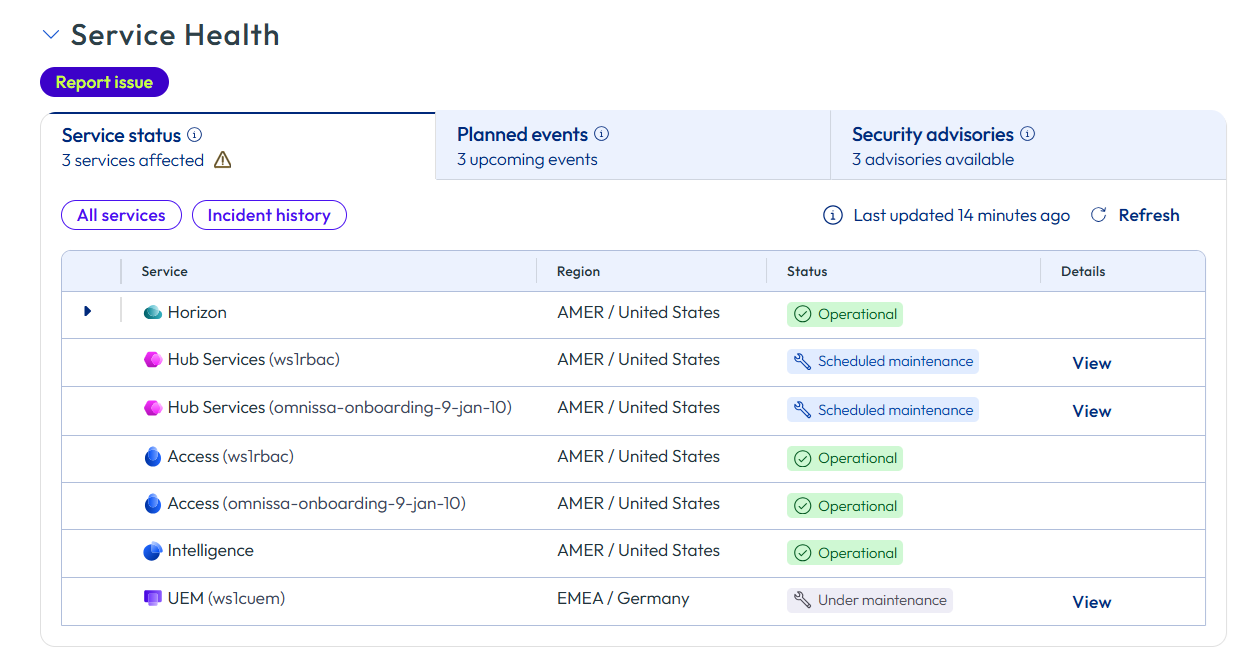The height and width of the screenshot is (665, 1247).
Task: Click Operational checkmark icon for Intelligence
Action: pyautogui.click(x=802, y=553)
